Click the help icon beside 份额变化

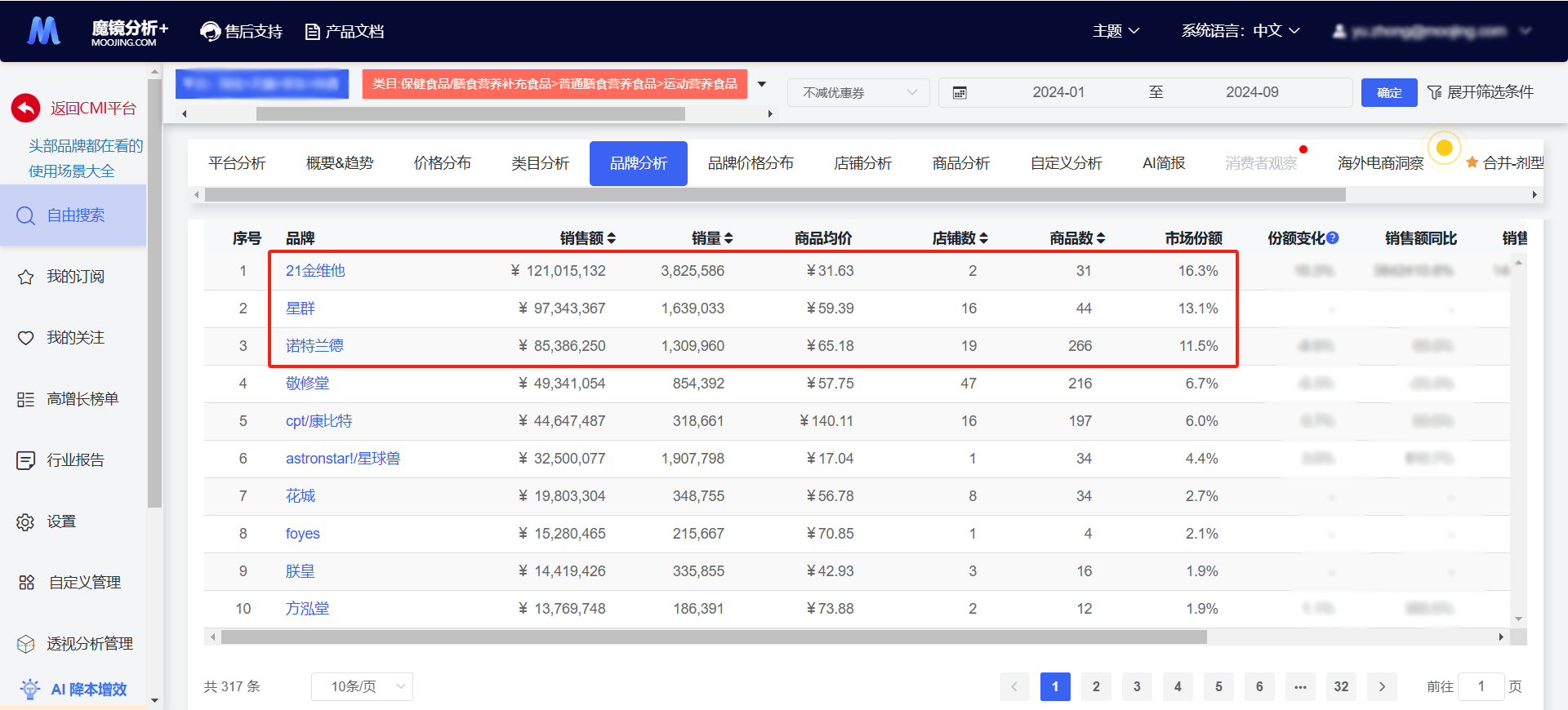coord(1333,237)
